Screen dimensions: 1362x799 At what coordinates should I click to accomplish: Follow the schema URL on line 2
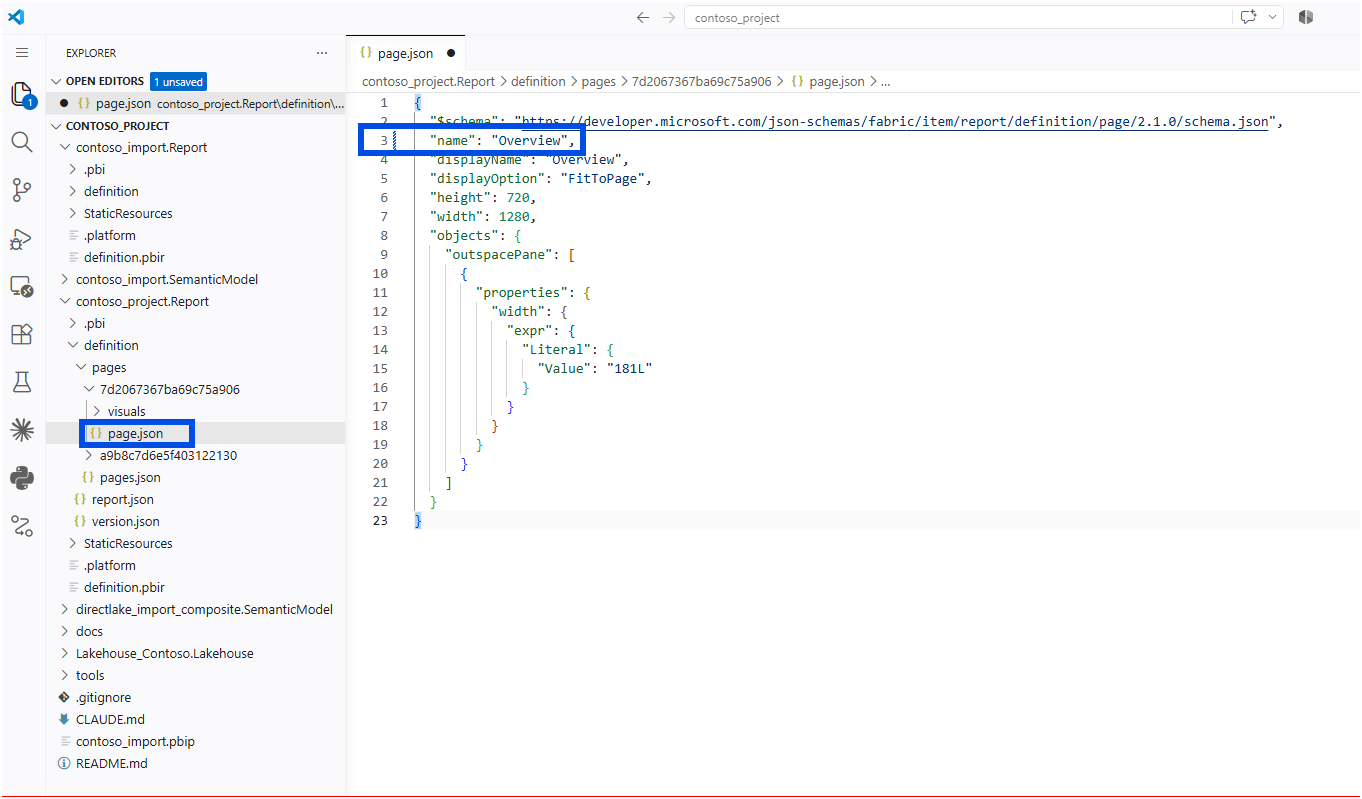895,121
